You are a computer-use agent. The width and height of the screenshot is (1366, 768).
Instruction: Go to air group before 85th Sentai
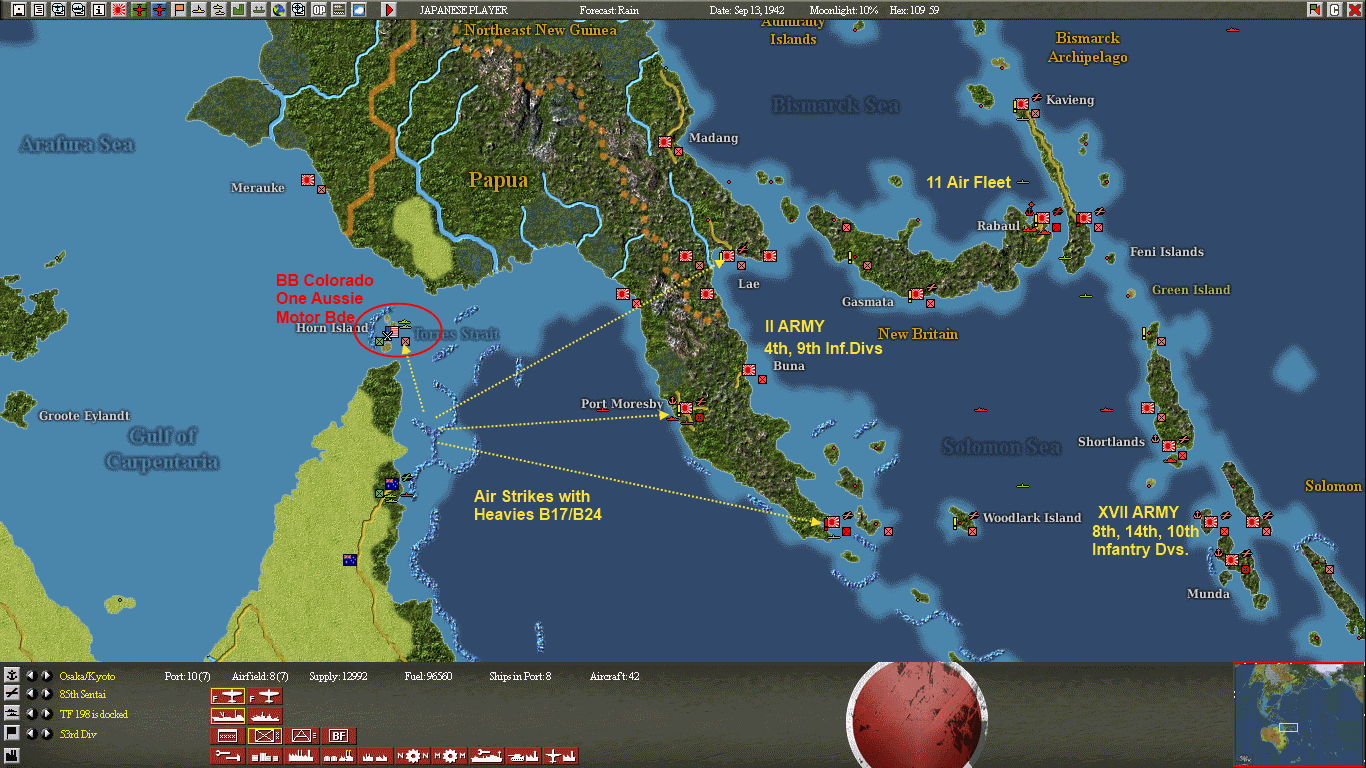coord(31,694)
